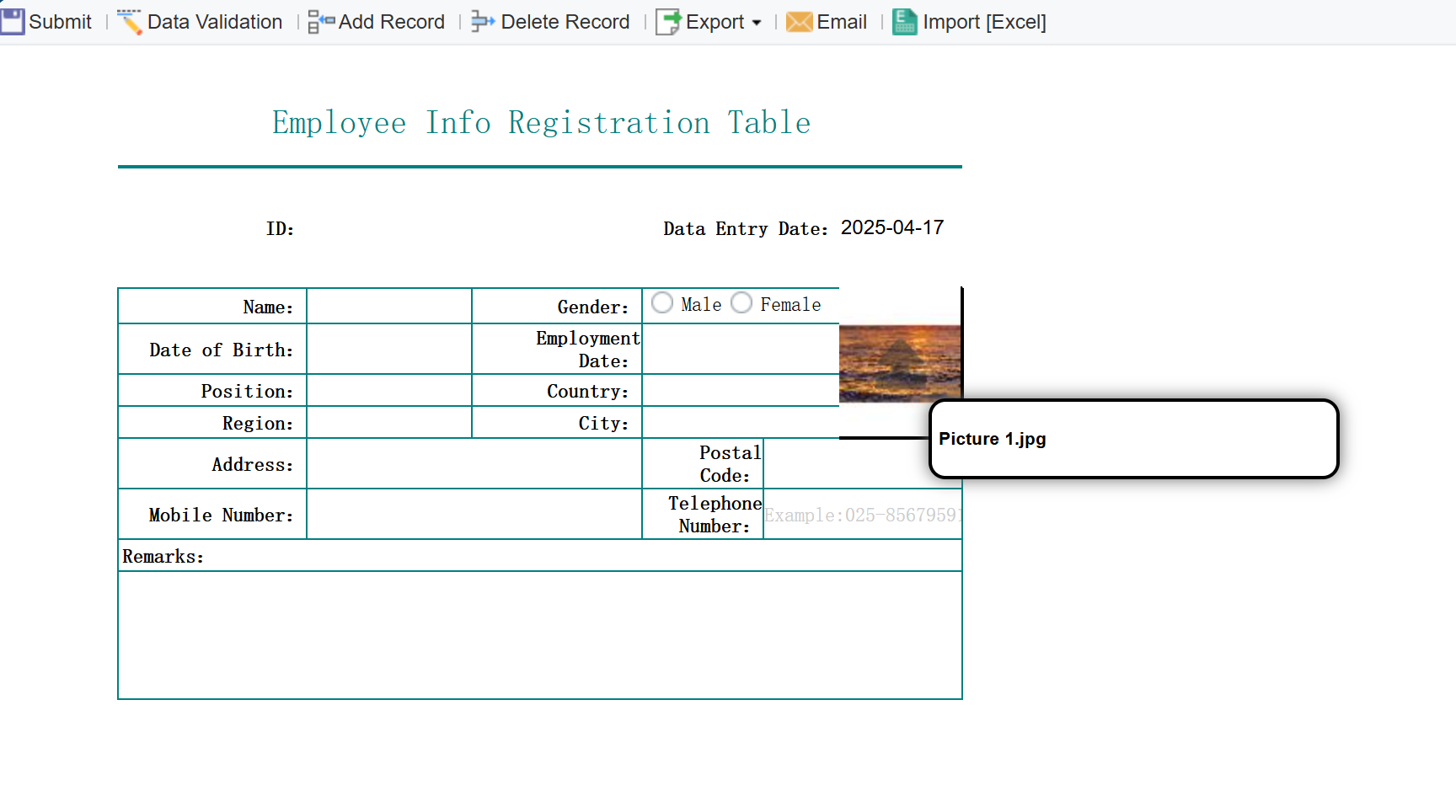
Task: Click the Delete Record icon
Action: click(x=482, y=22)
